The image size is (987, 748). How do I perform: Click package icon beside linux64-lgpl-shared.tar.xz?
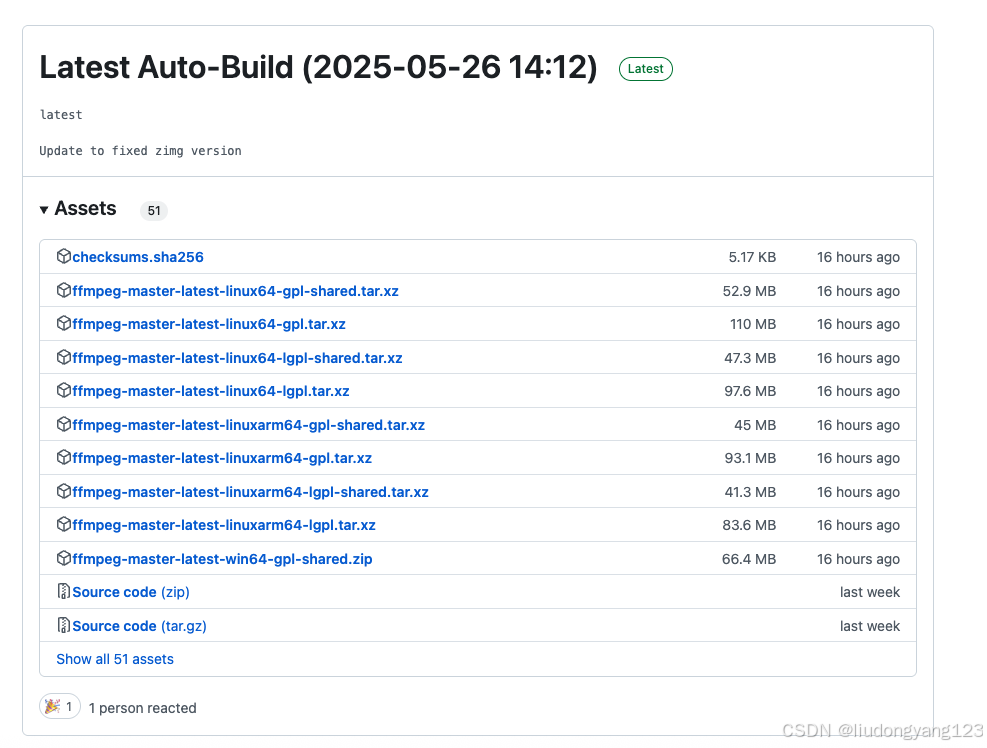click(x=64, y=358)
